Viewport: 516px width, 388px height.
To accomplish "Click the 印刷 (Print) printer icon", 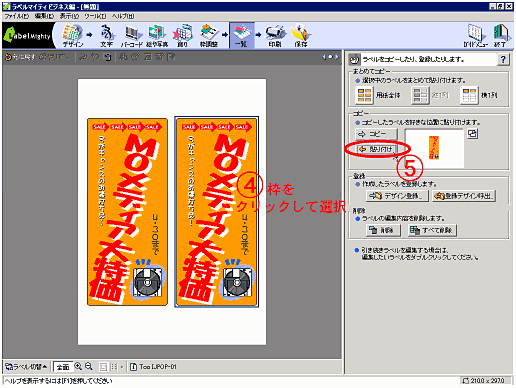I will [x=275, y=35].
